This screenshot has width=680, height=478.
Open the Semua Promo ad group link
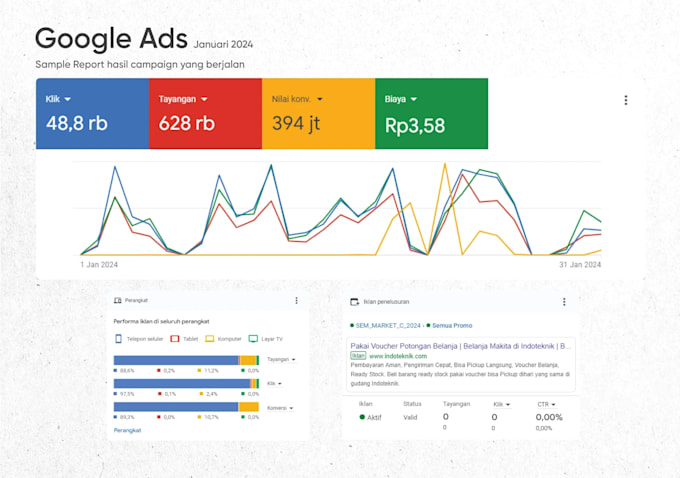[x=452, y=325]
